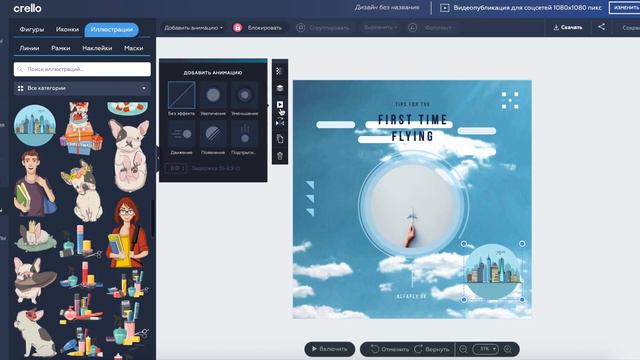Open the Рамки sub-tab
The height and width of the screenshot is (360, 640).
click(60, 48)
